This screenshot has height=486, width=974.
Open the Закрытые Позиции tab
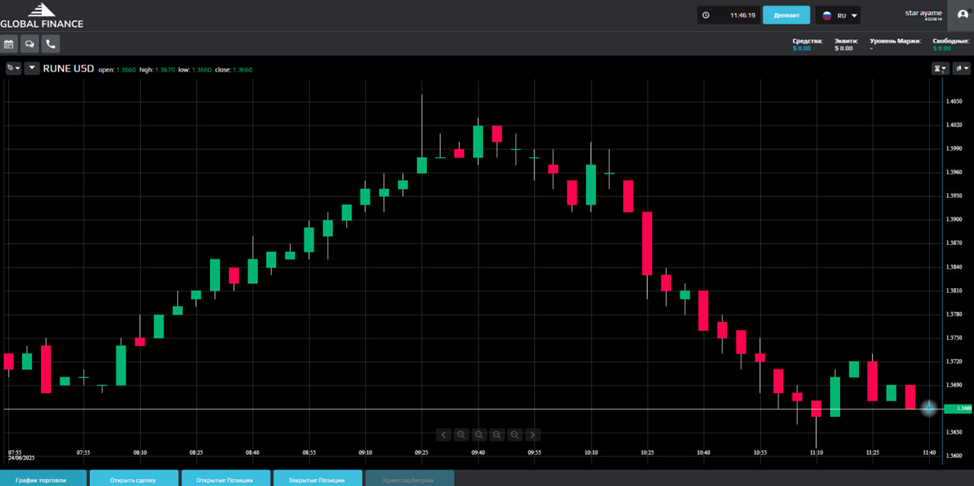pos(317,480)
